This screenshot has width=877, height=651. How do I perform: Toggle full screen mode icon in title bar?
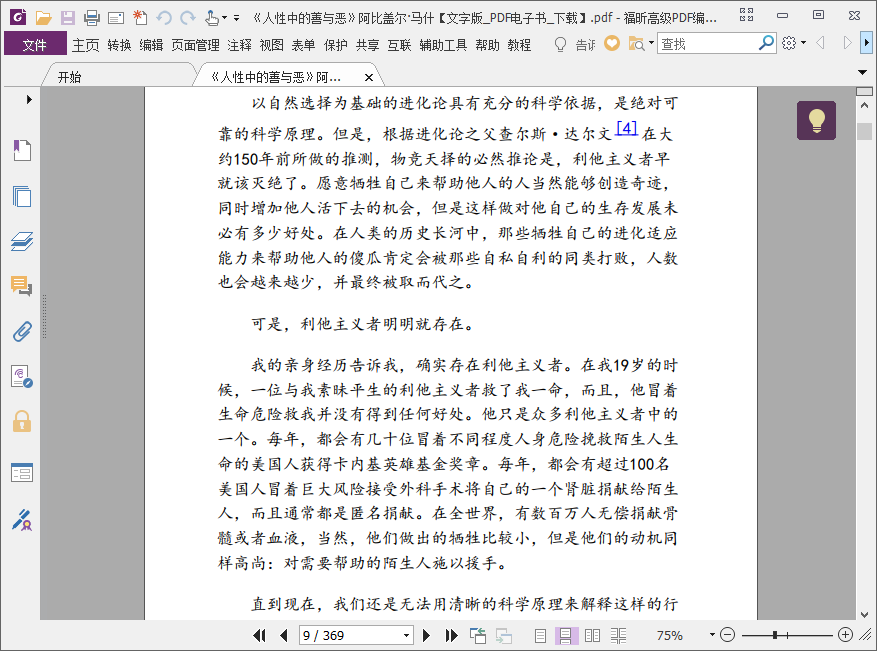pyautogui.click(x=746, y=15)
